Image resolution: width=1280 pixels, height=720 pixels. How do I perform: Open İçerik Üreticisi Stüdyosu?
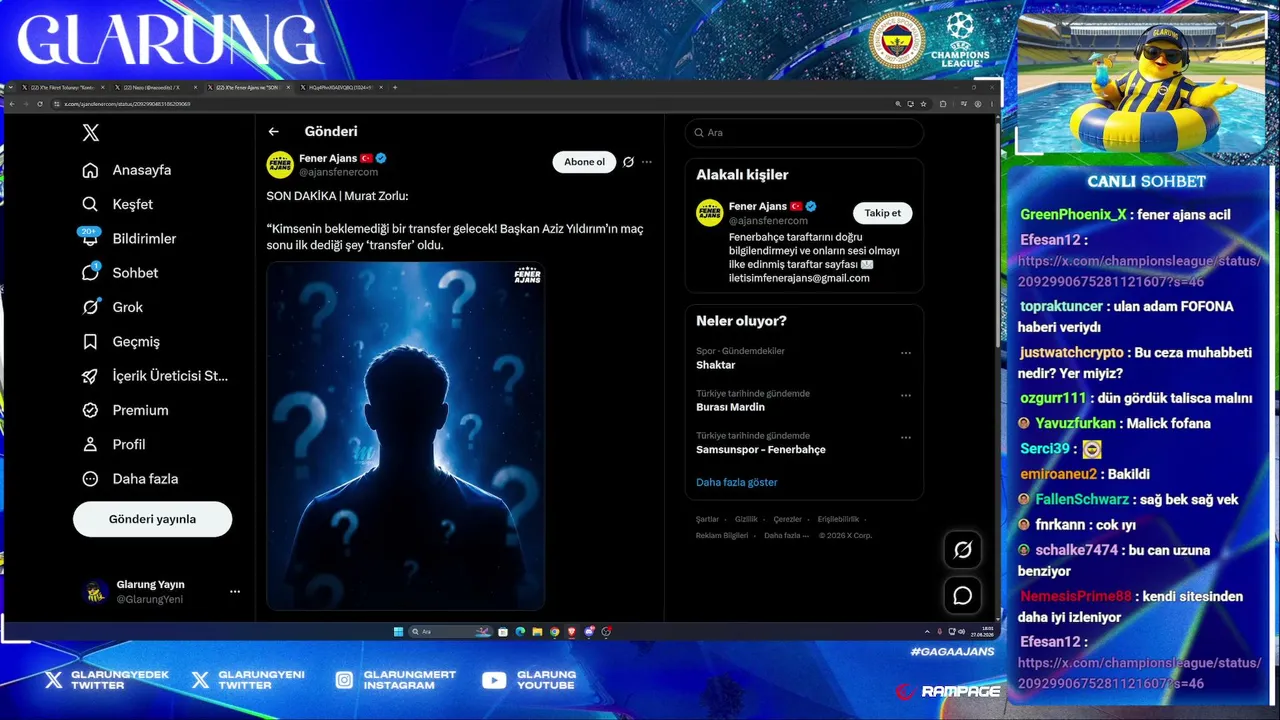pyautogui.click(x=155, y=376)
